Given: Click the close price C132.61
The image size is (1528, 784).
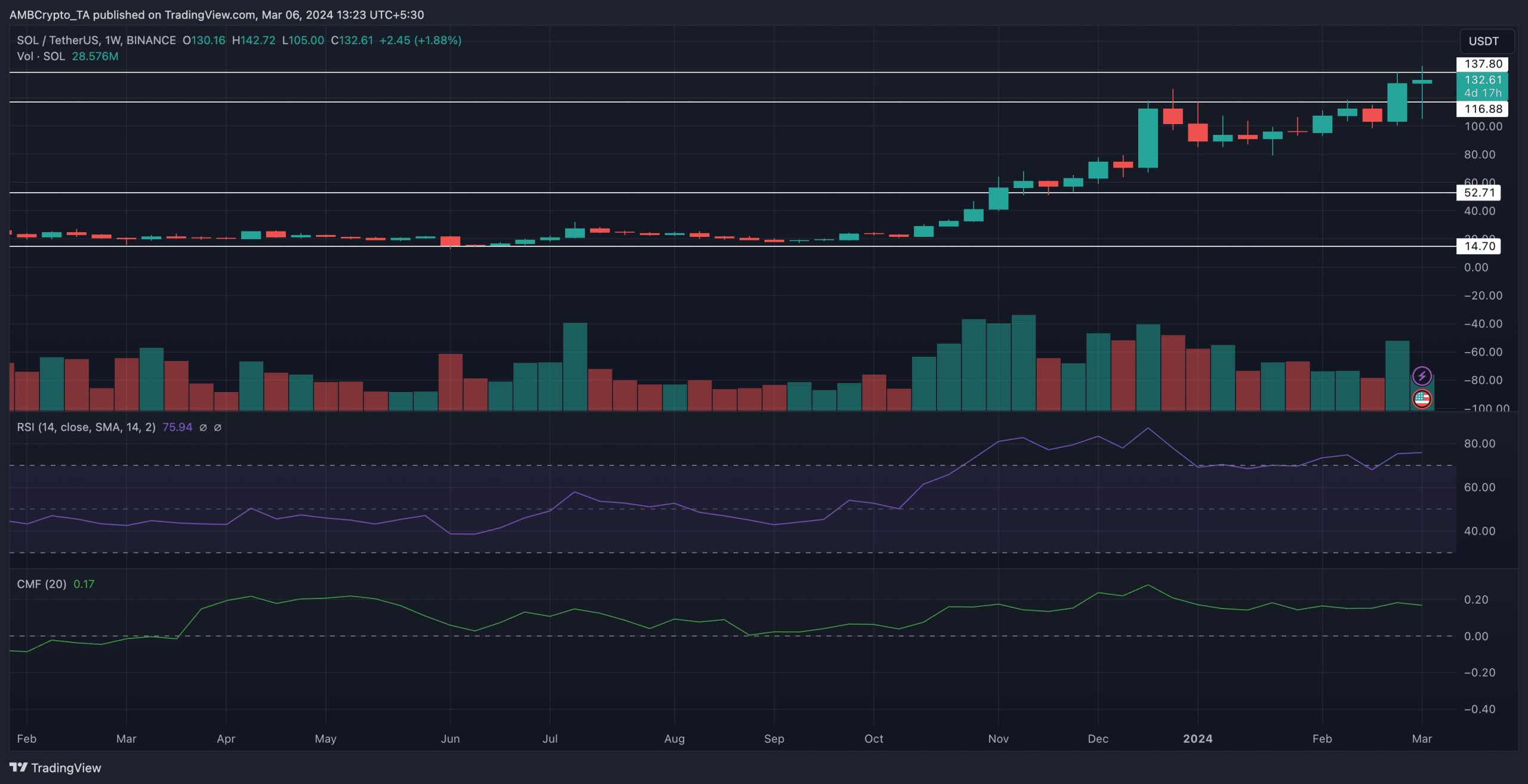Looking at the screenshot, I should (x=352, y=40).
